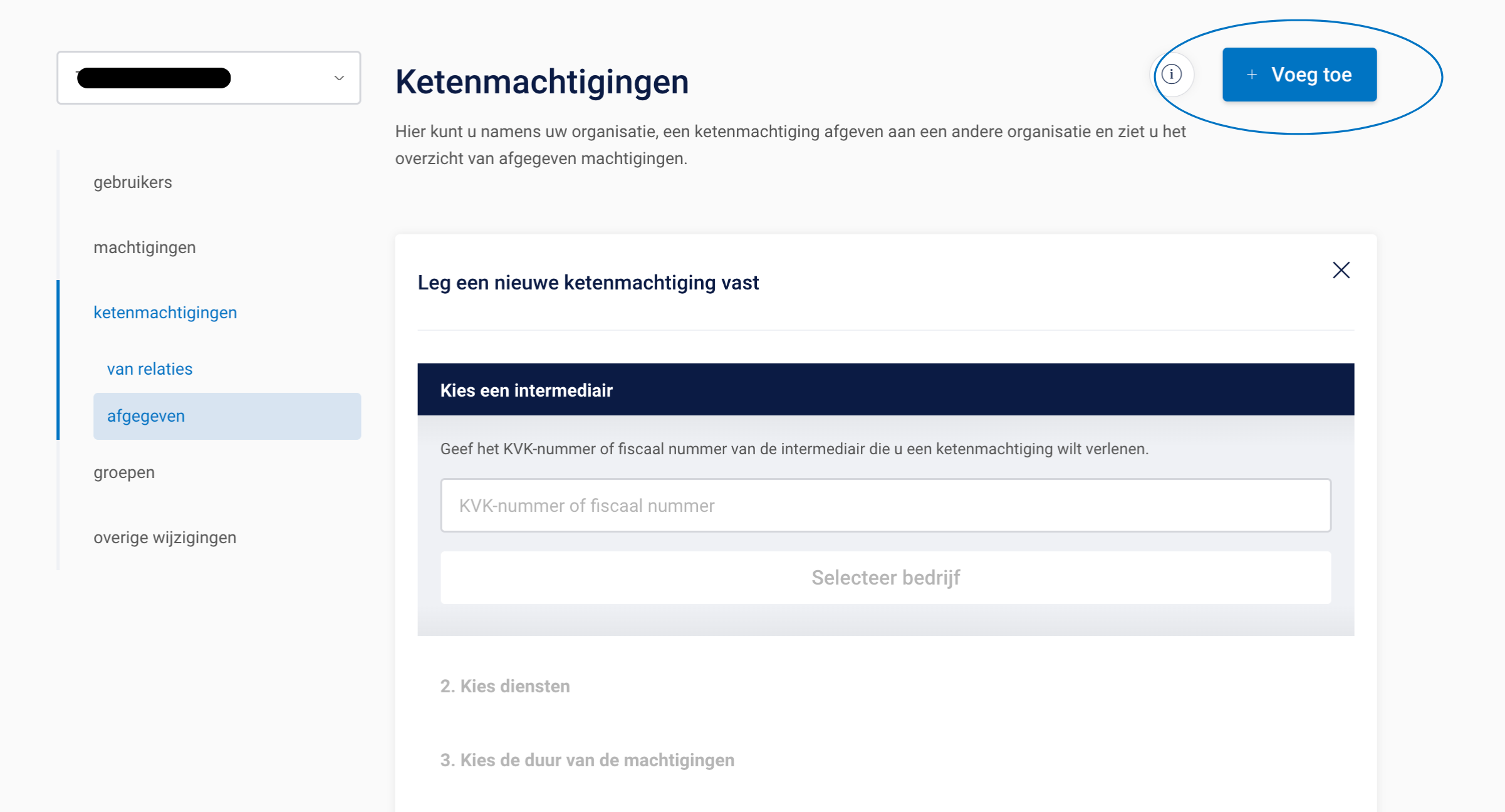
Task: Click the Kies een intermediair header
Action: pos(886,390)
